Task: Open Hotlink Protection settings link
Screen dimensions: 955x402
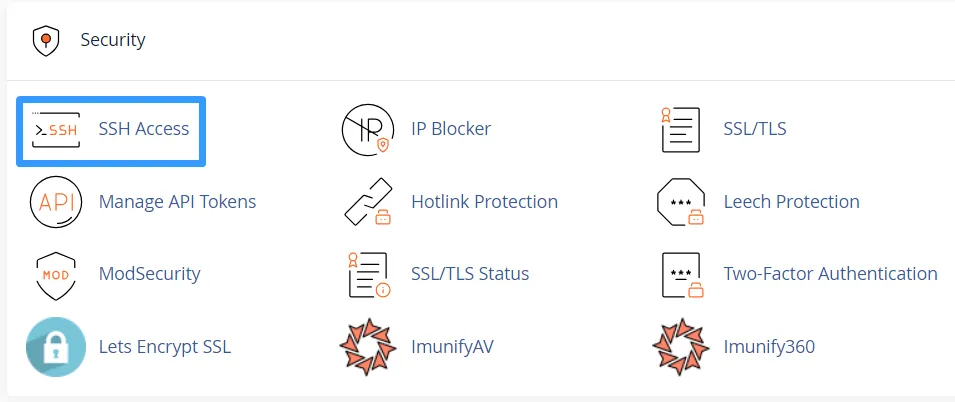Action: (484, 202)
